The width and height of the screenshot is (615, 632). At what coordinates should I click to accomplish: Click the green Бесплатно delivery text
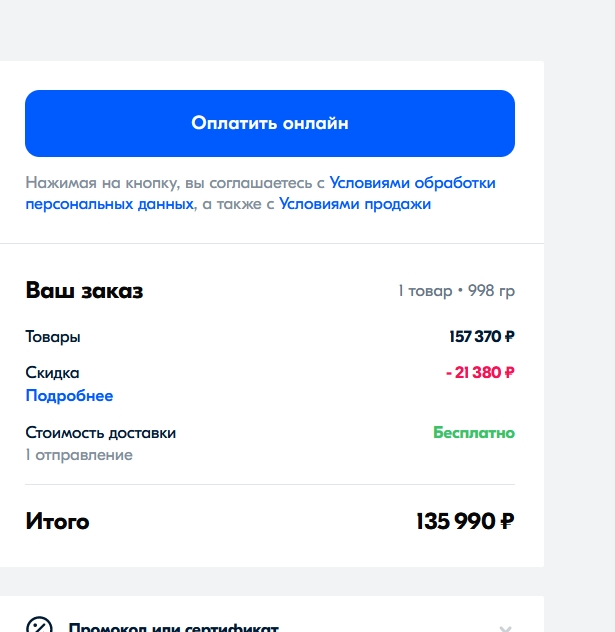474,433
